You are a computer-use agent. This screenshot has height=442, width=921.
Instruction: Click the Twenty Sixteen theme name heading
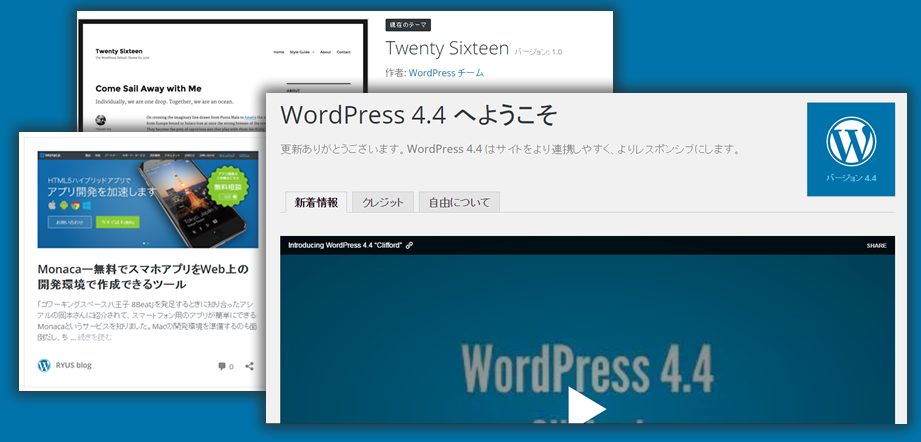coord(447,48)
